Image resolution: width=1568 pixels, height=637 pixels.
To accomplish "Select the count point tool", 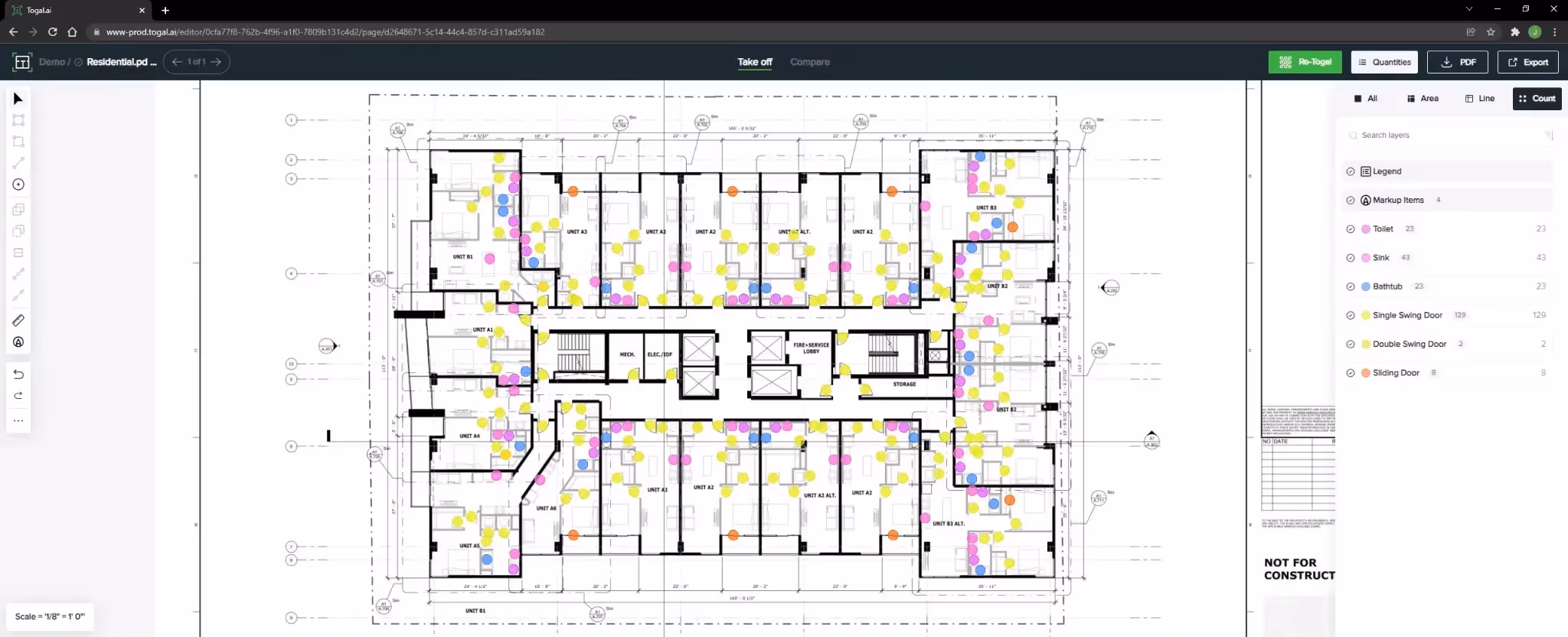I will pos(18,185).
